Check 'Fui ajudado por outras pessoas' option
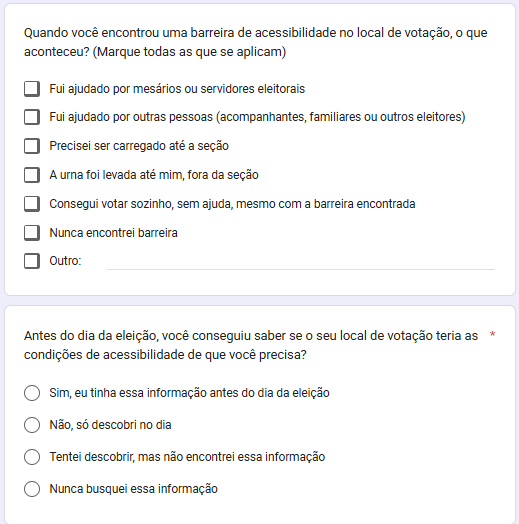519x524 pixels. click(x=32, y=117)
